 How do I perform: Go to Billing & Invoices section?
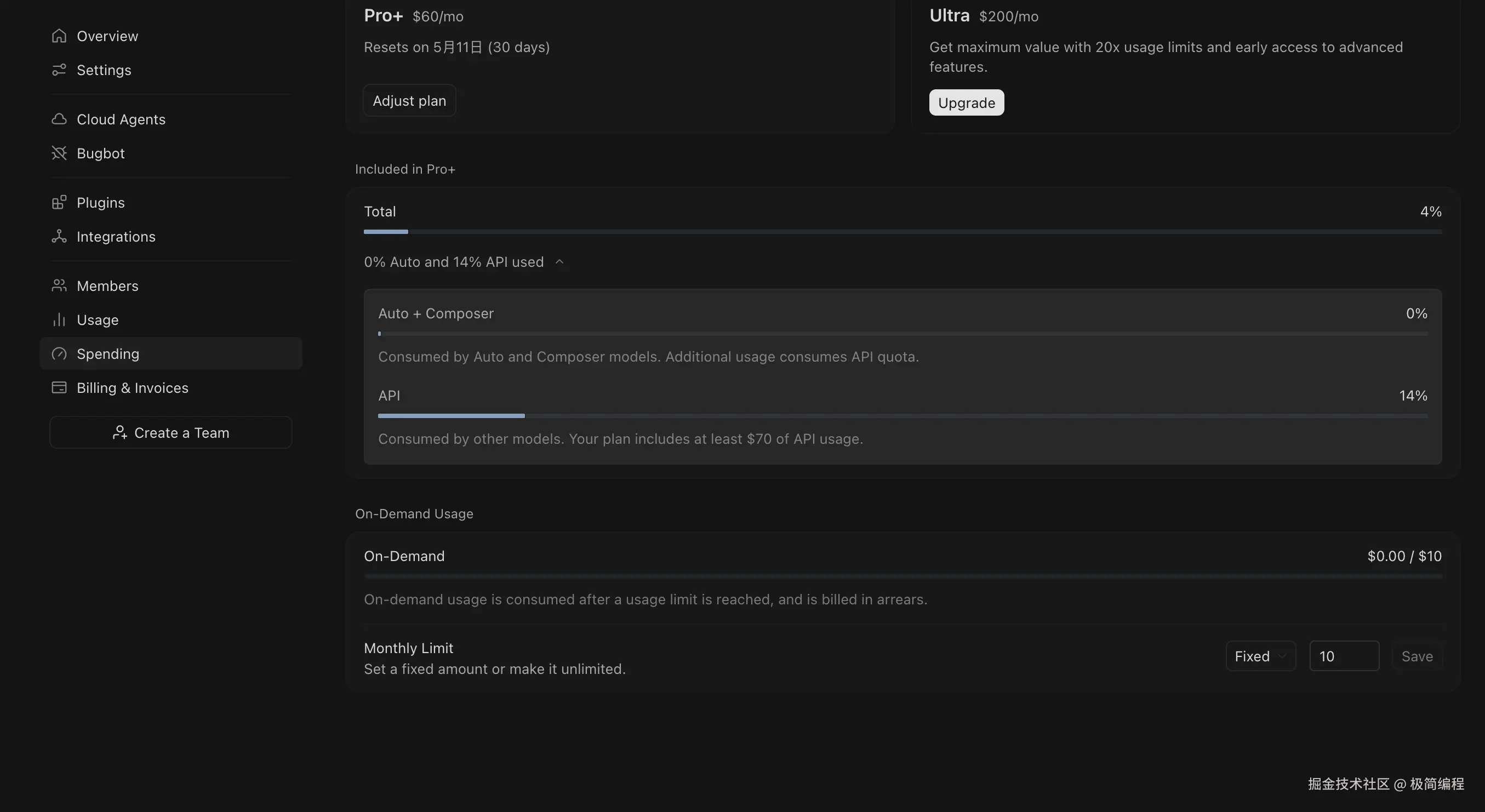(x=132, y=388)
